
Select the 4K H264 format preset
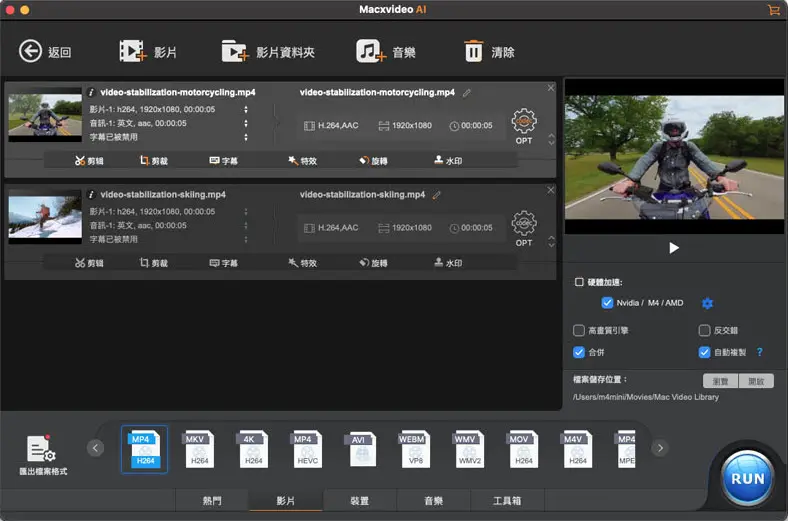click(254, 451)
